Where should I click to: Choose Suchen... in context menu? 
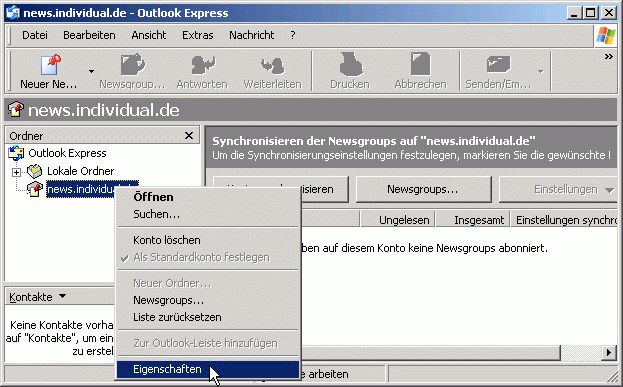pos(207,214)
